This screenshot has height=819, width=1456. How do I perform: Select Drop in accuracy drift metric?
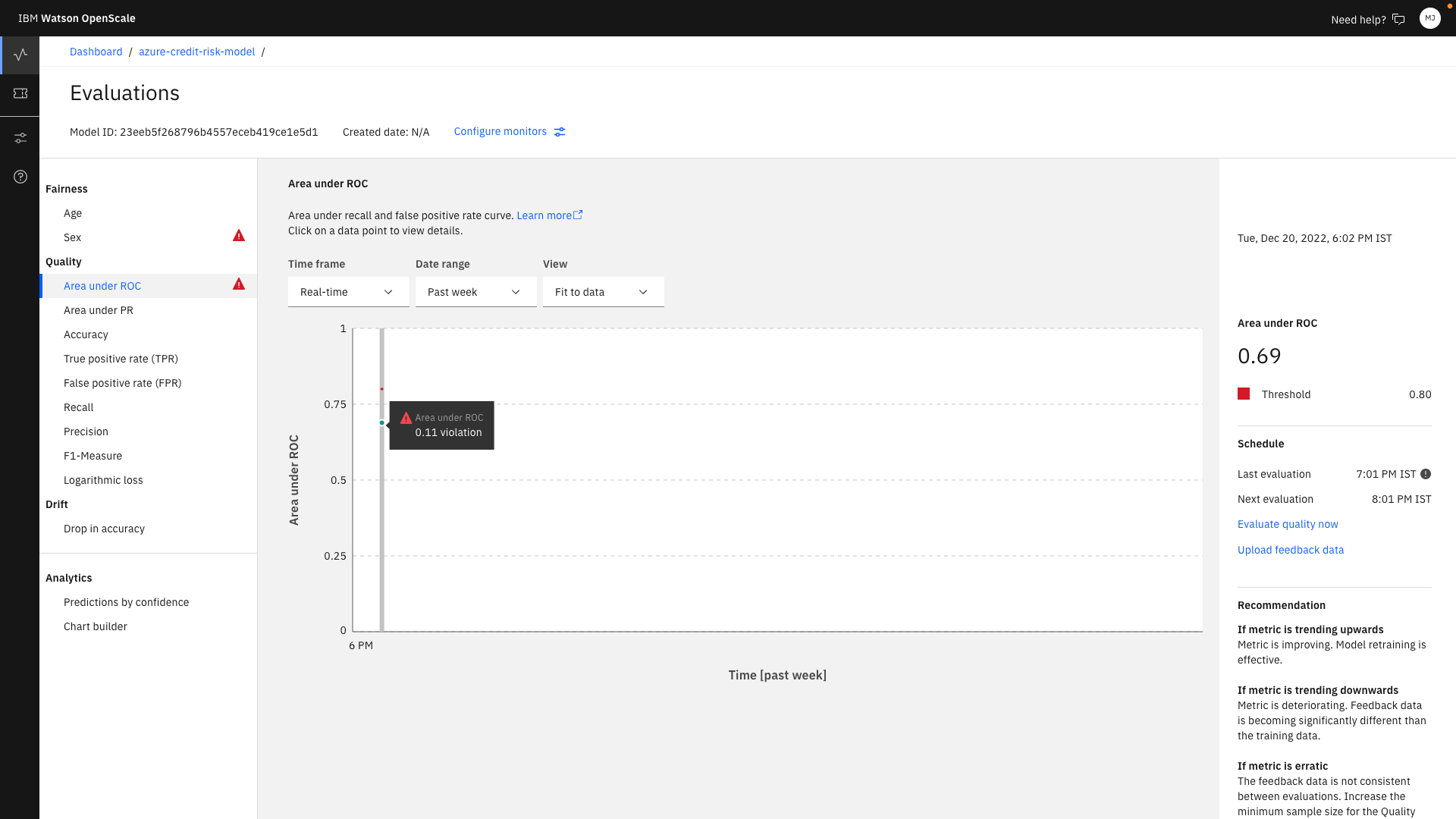pos(104,529)
